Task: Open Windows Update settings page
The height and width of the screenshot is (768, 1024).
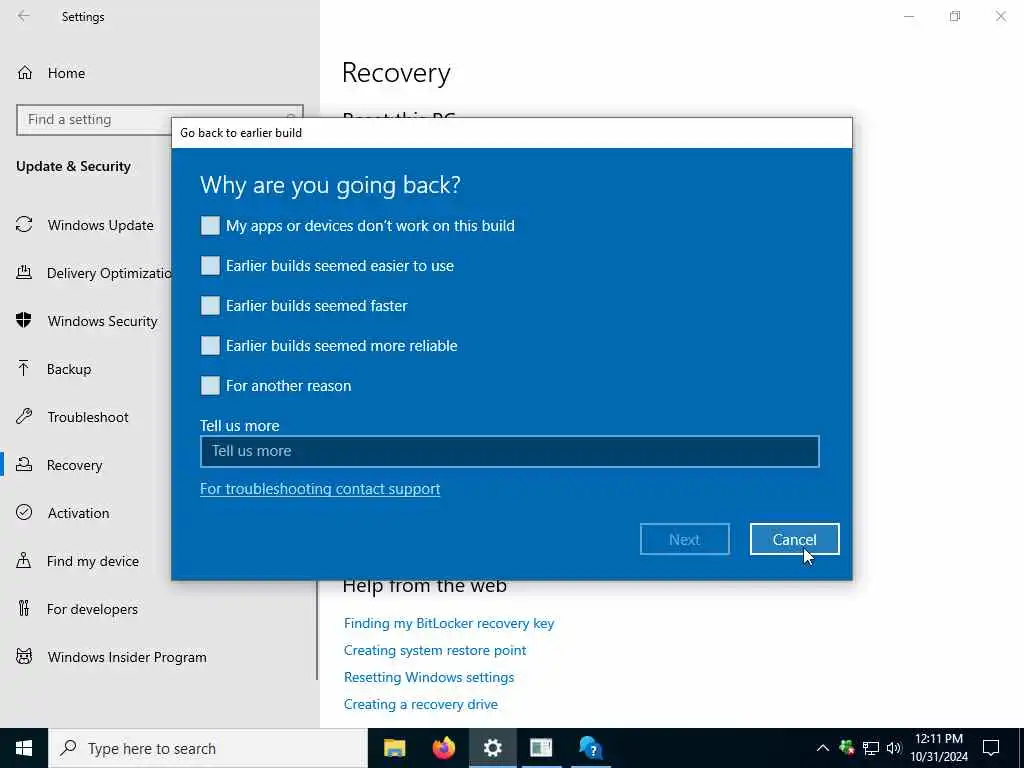Action: (x=101, y=225)
